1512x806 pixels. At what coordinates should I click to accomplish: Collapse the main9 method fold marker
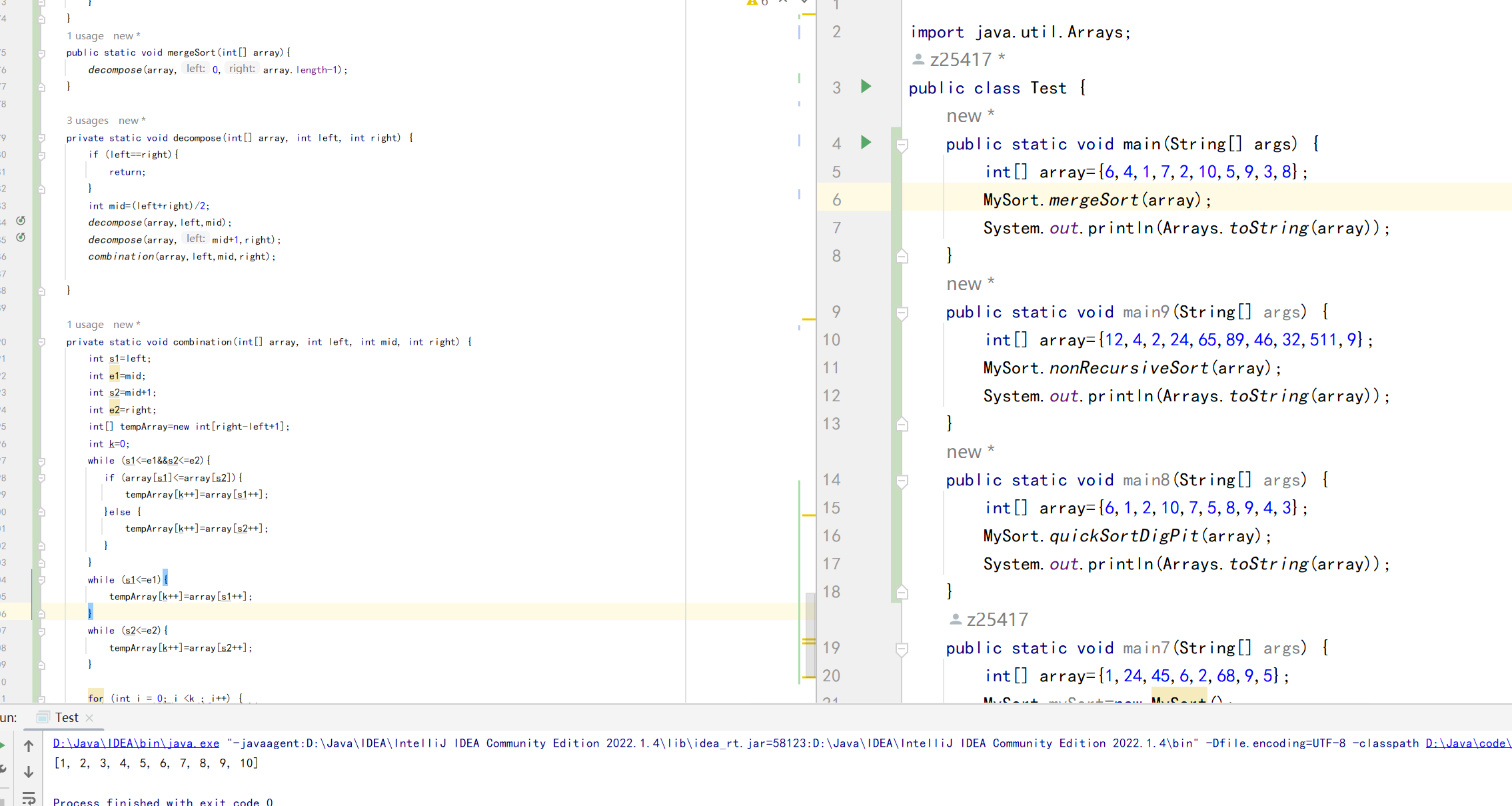902,312
